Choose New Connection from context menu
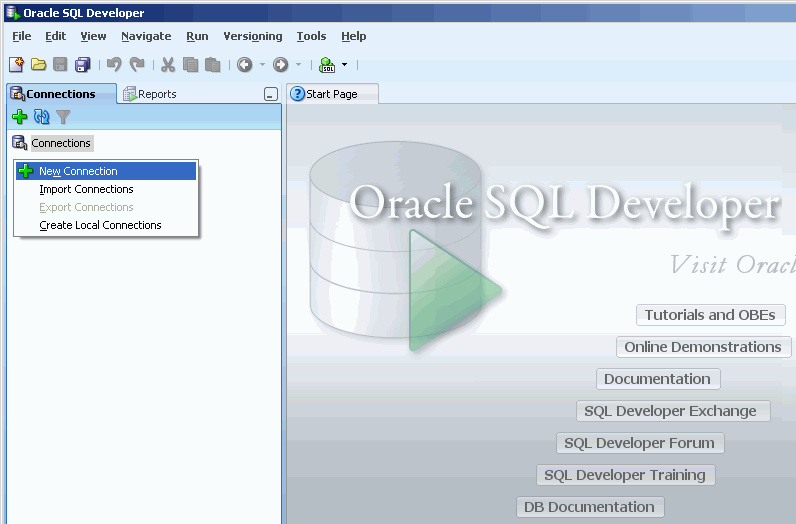 pos(106,171)
